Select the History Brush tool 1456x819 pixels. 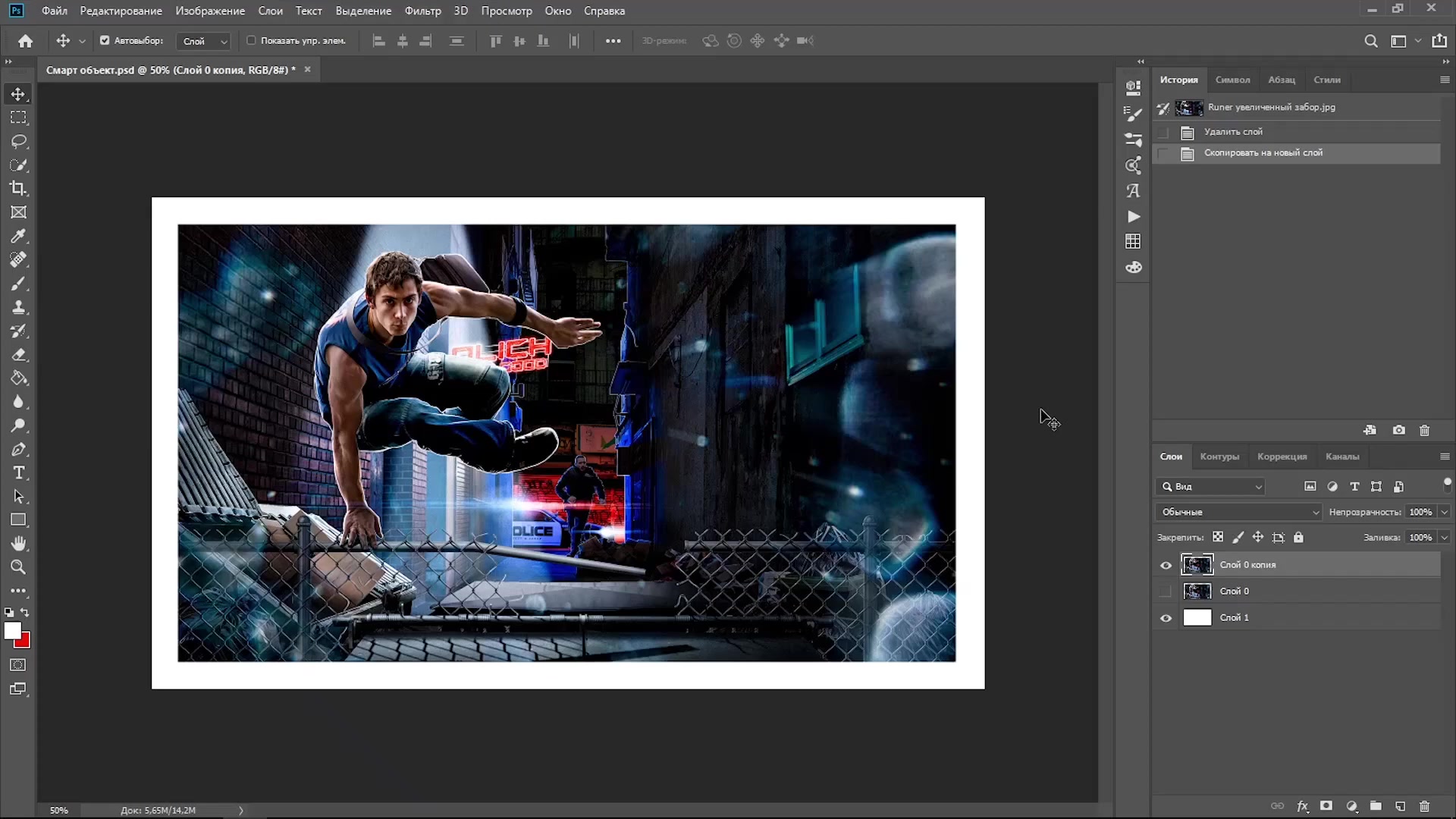[x=18, y=331]
